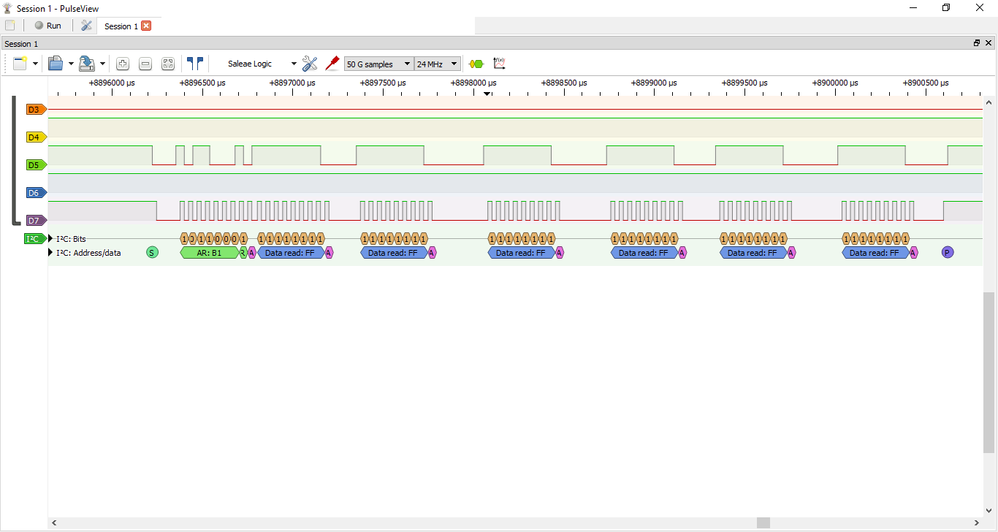
Task: Zoom to fit the capture
Action: click(167, 64)
